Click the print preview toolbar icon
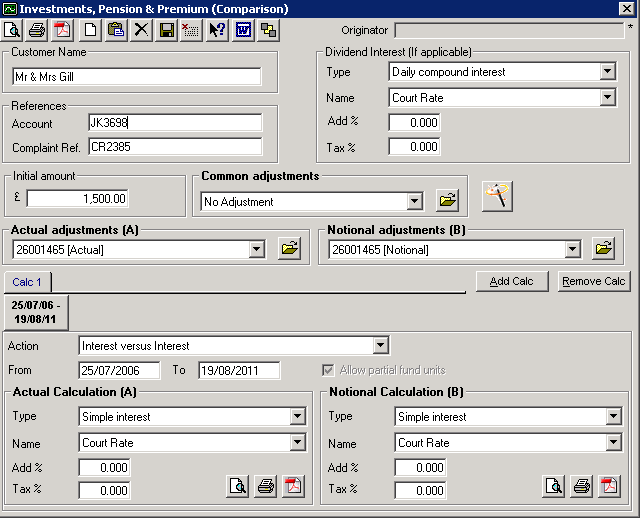Viewport: 640px width, 518px height. coord(11,30)
